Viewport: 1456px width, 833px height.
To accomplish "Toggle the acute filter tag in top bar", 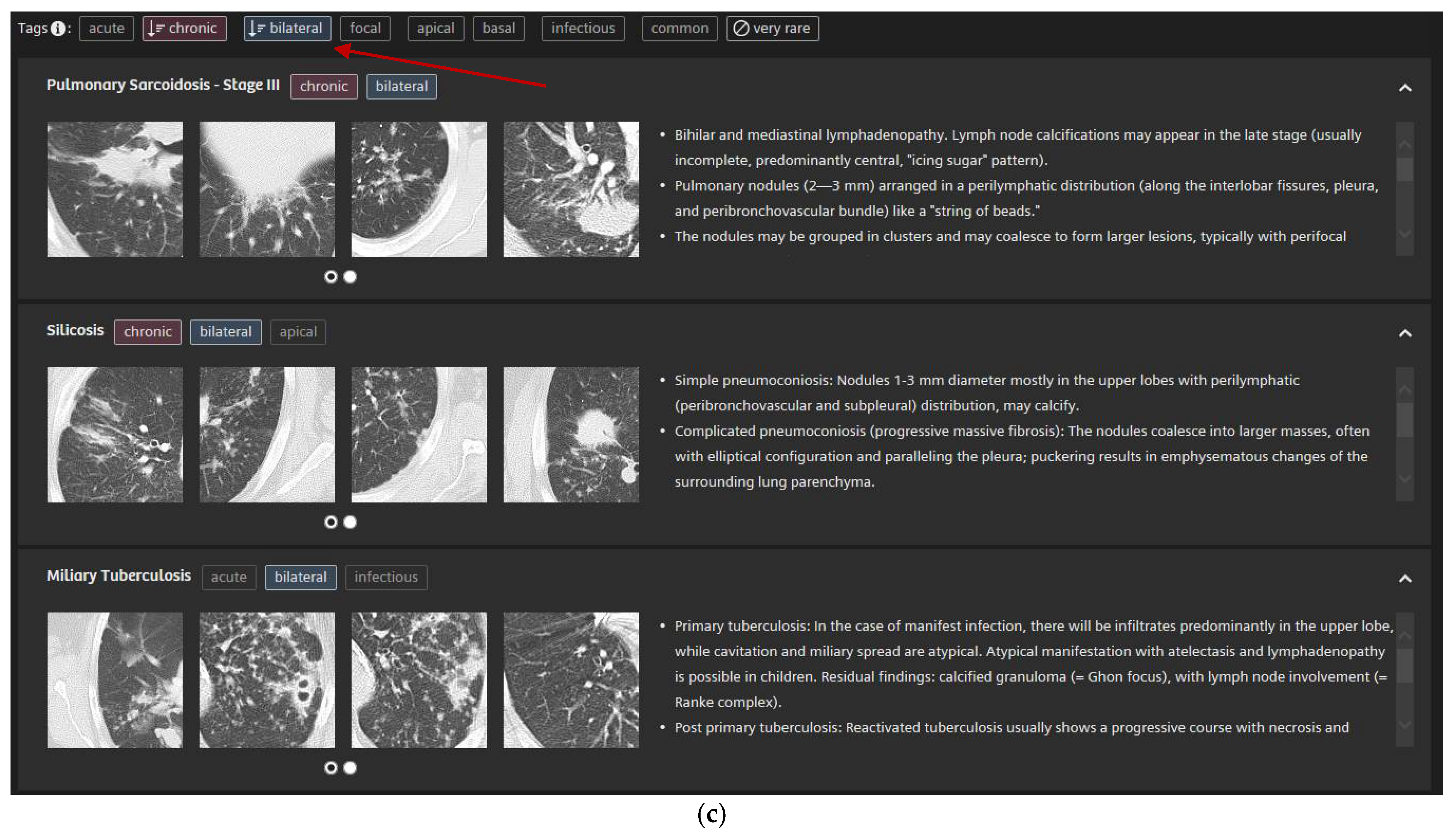I will pos(106,28).
